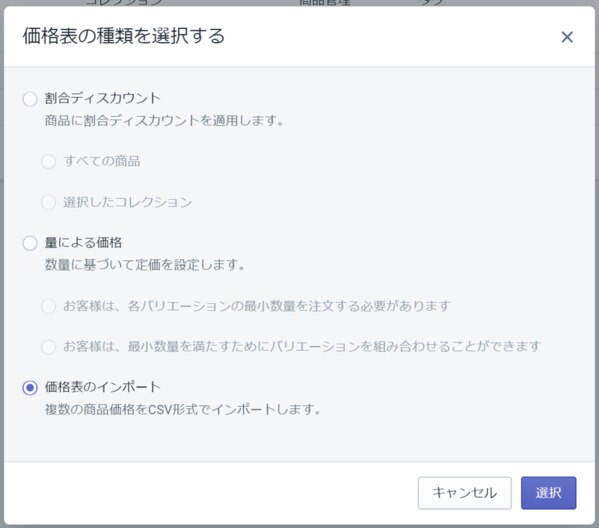
Task: Click the 量による価格 label text
Action: [83, 242]
